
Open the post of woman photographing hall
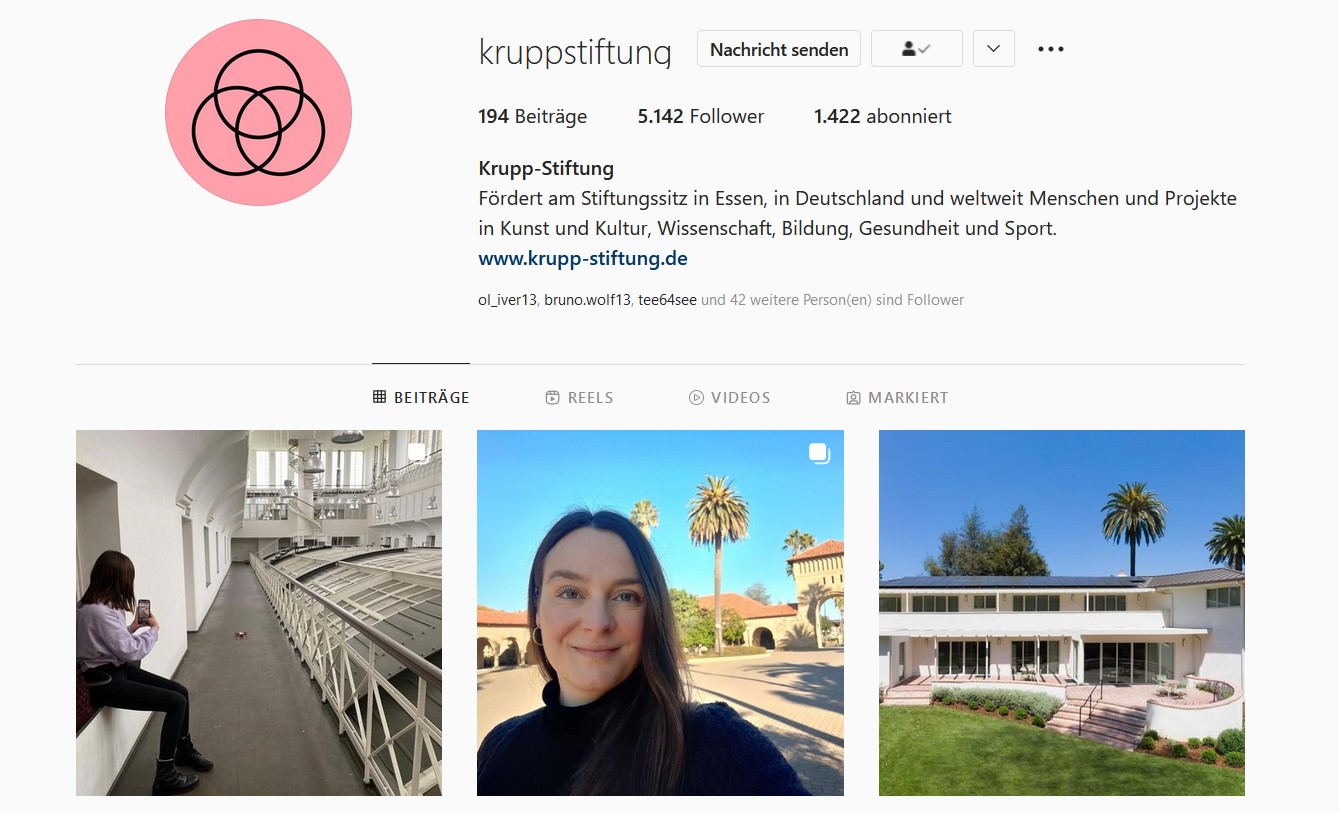click(x=259, y=613)
